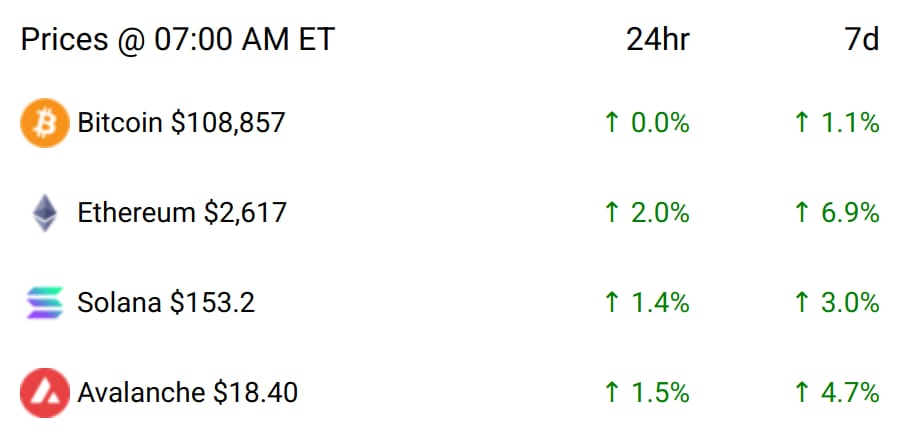900x438 pixels.
Task: Select Solana's 3.0% 7d change value
Action: point(850,303)
